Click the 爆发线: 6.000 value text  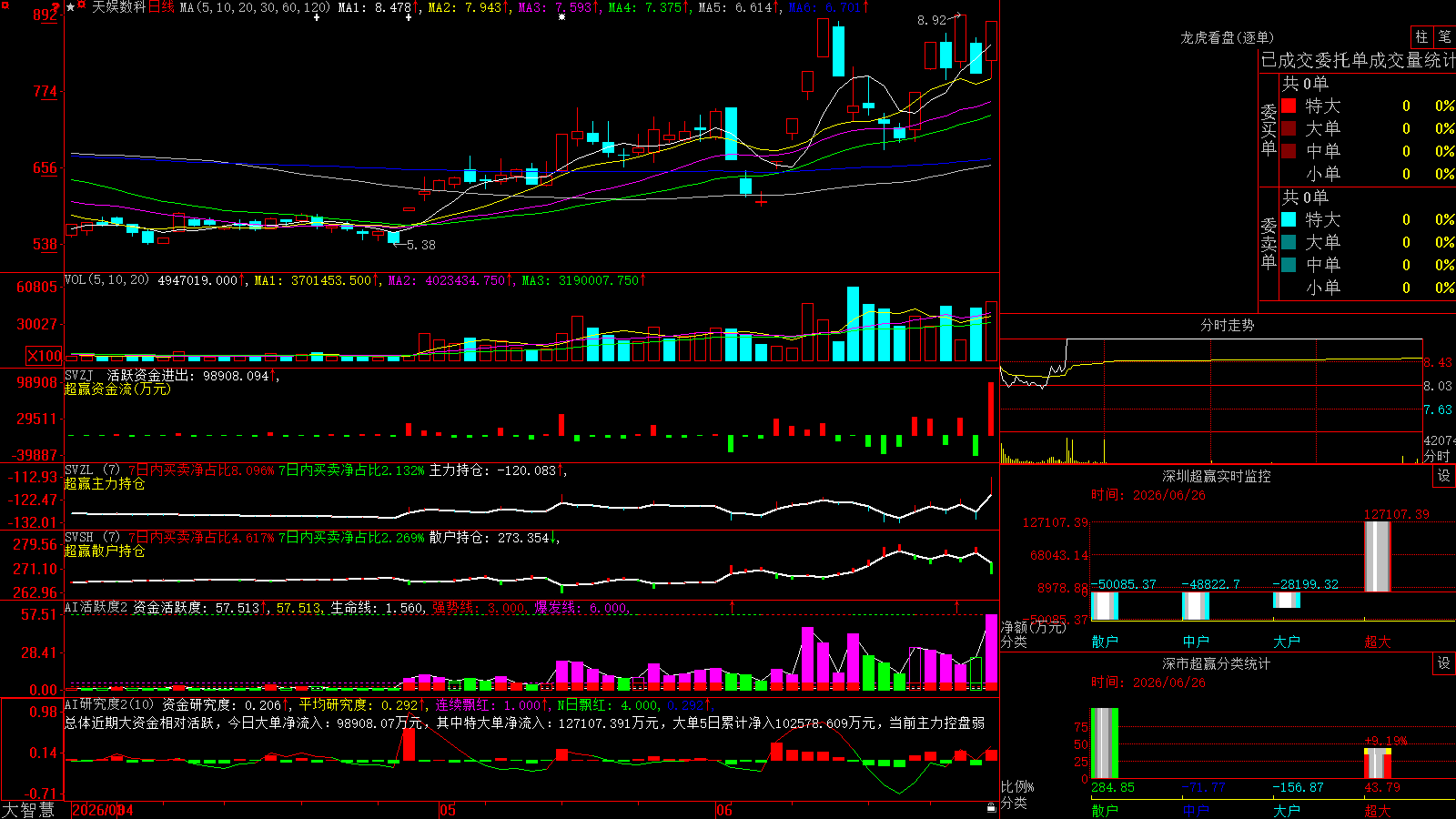tap(581, 607)
